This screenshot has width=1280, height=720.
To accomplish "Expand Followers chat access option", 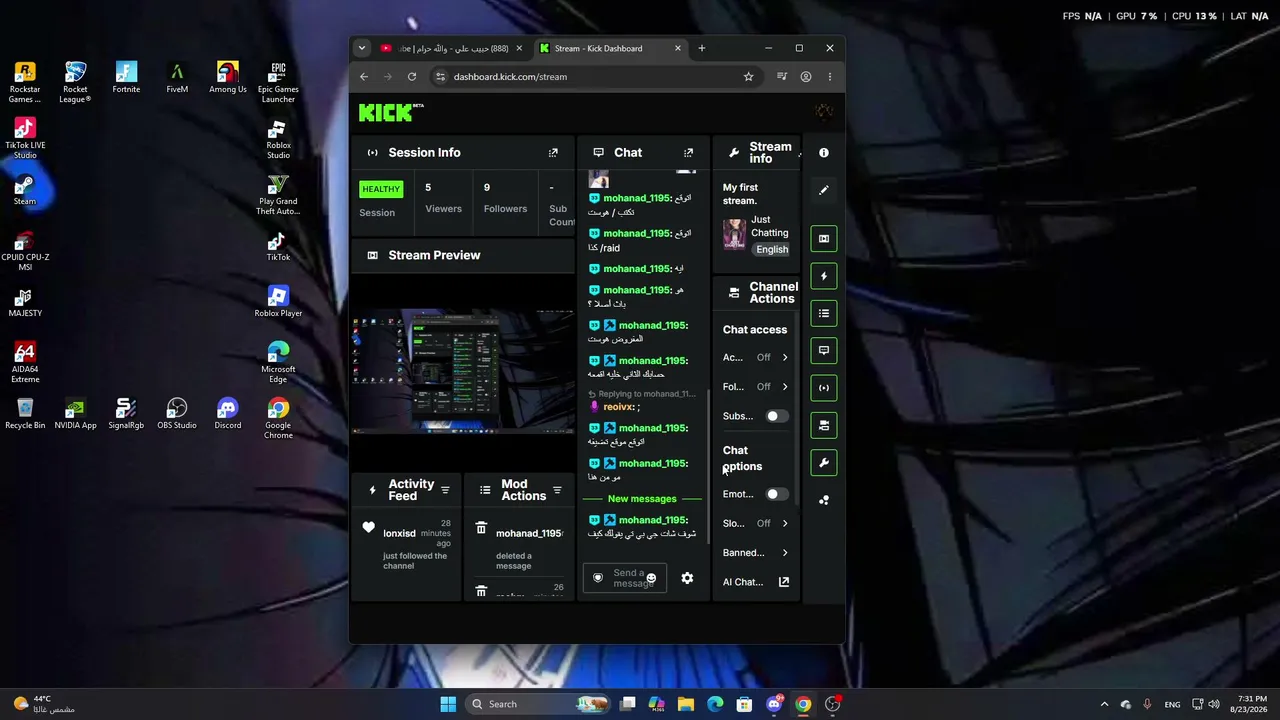I will [755, 386].
